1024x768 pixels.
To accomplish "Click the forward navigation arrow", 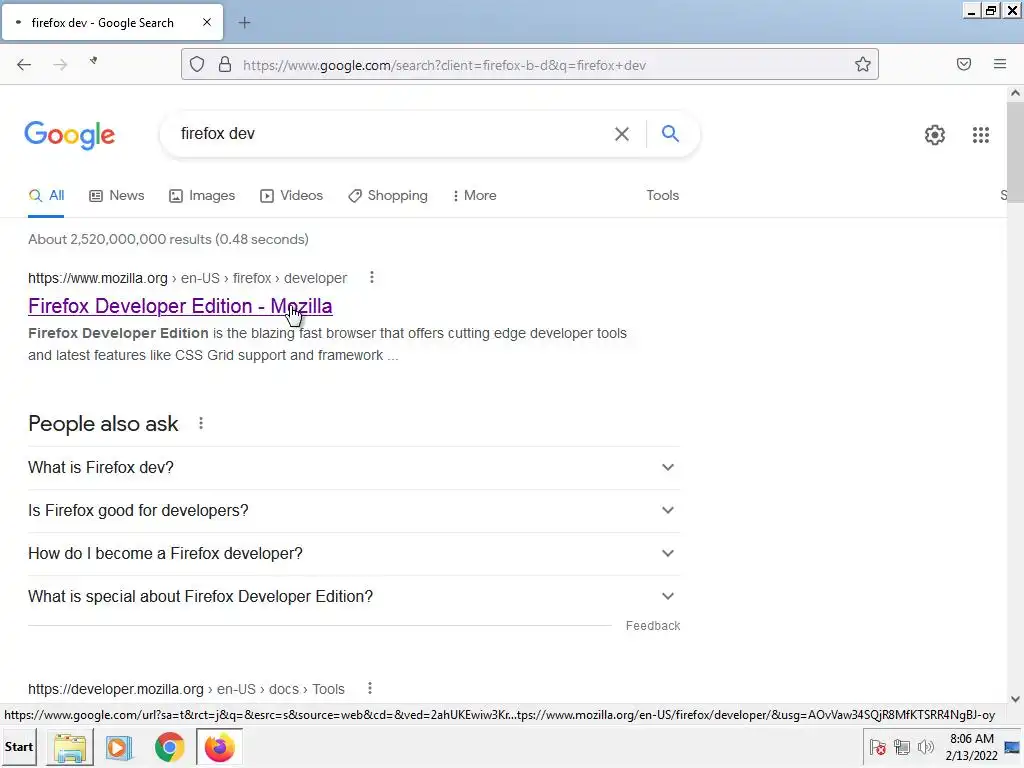I will click(x=60, y=64).
